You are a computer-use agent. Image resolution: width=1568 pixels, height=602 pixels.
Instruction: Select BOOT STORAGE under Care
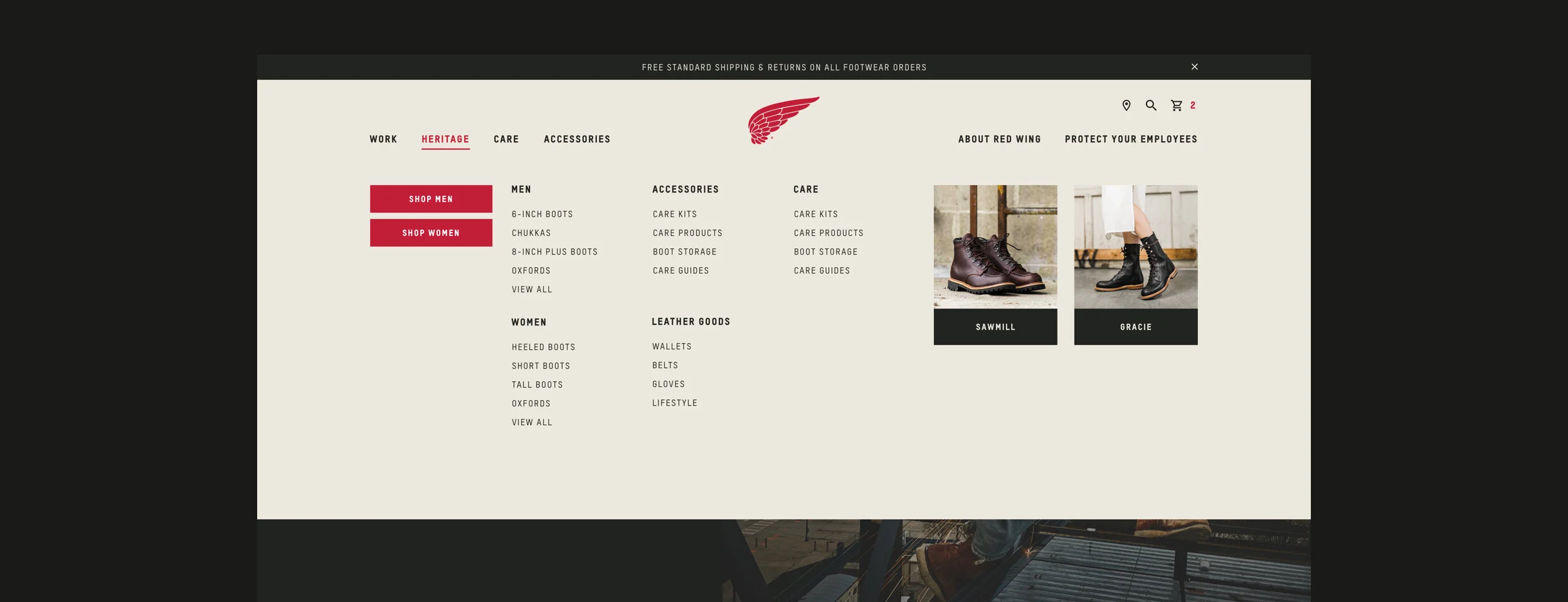coord(825,251)
